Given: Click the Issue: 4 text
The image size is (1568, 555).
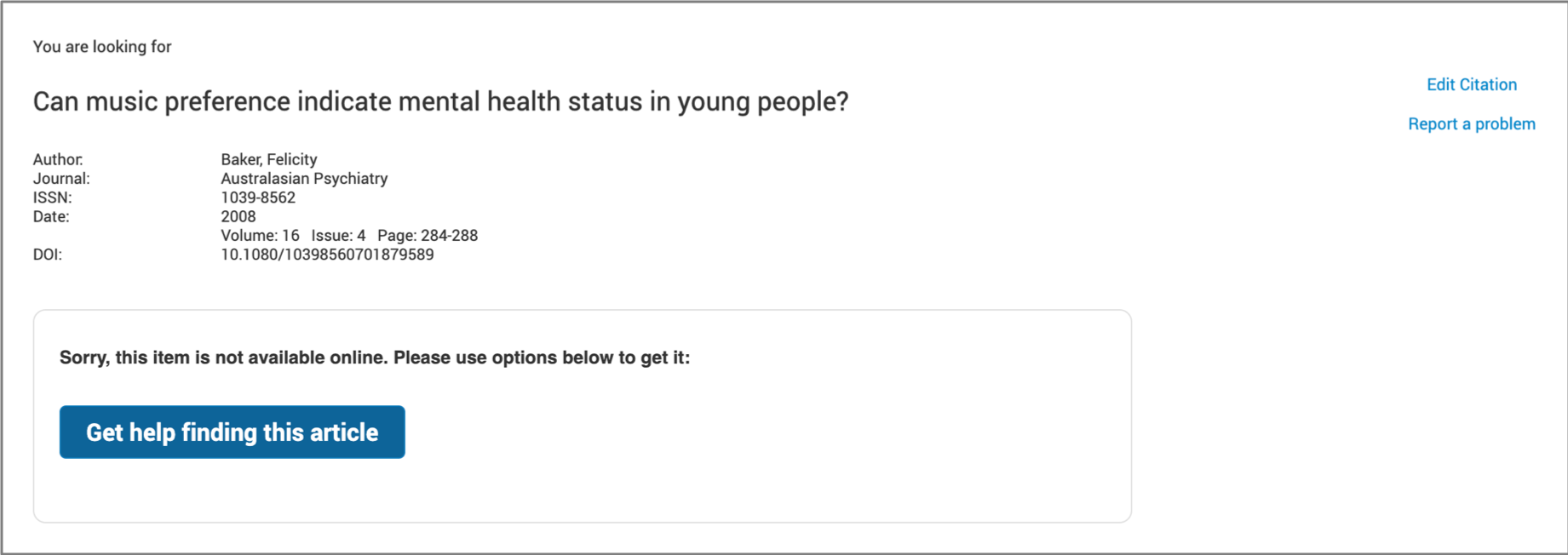Looking at the screenshot, I should pyautogui.click(x=338, y=235).
